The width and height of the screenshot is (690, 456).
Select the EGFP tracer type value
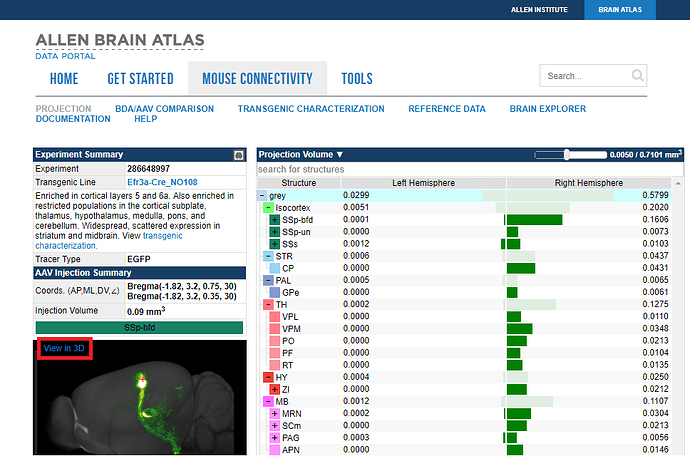[139, 259]
